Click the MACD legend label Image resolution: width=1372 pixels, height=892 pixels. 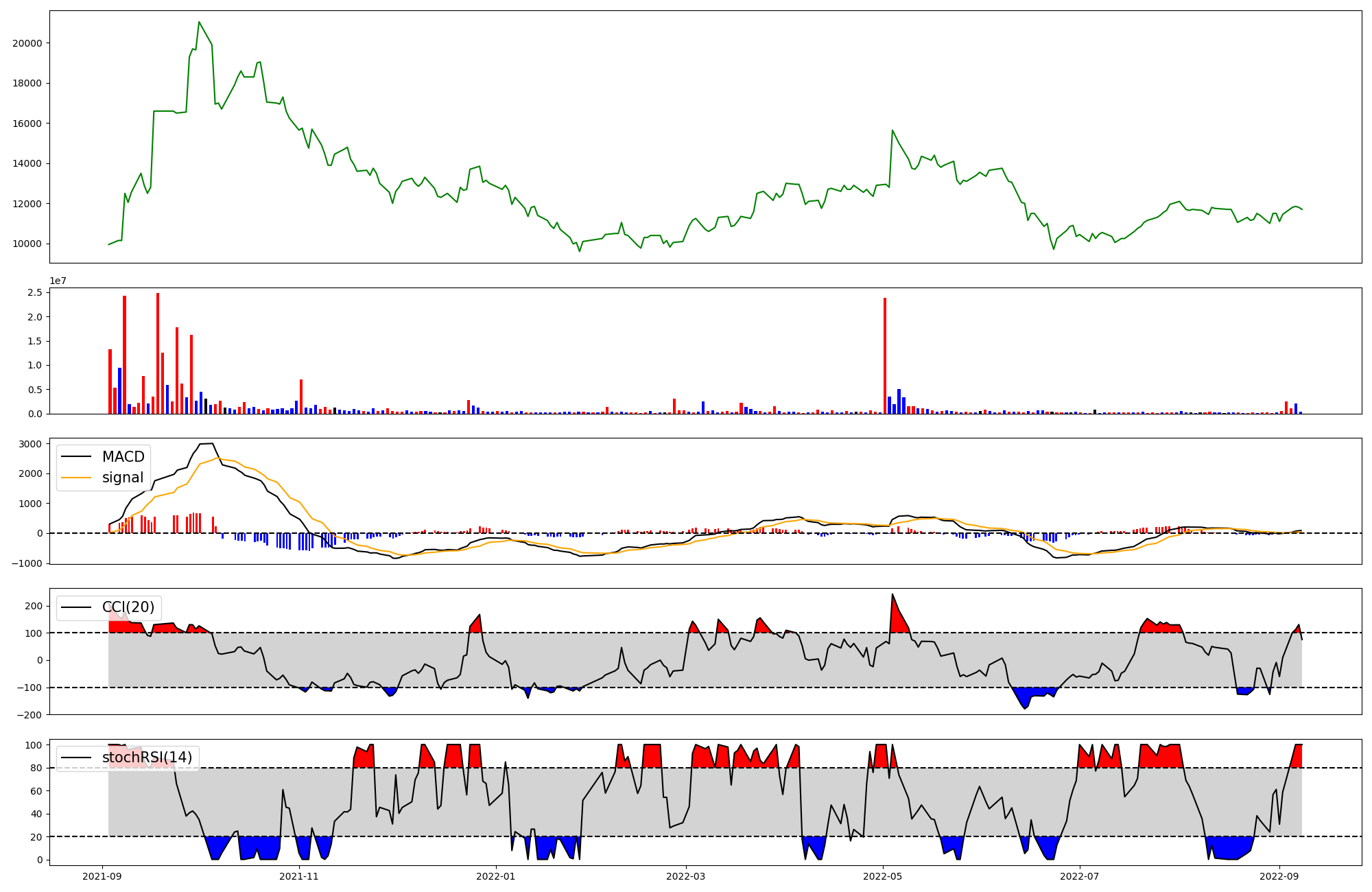tap(123, 457)
